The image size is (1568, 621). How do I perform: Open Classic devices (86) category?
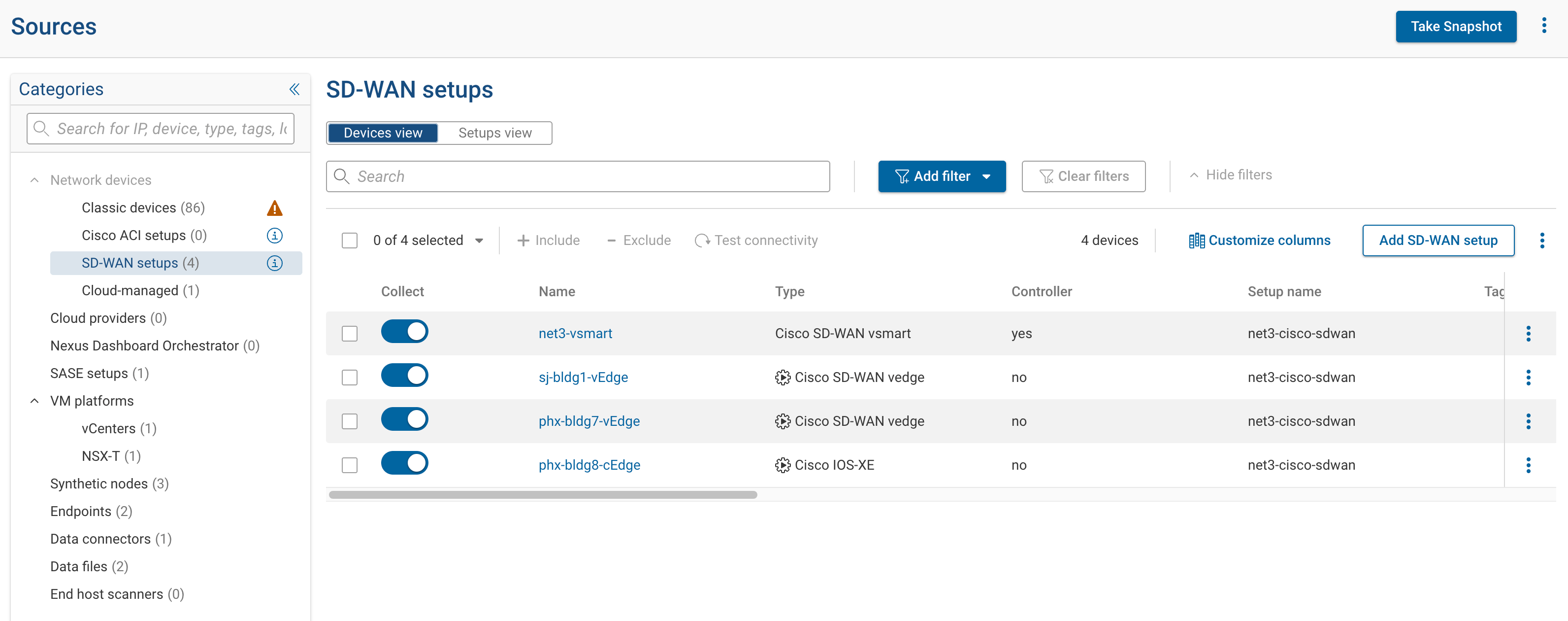coord(143,208)
